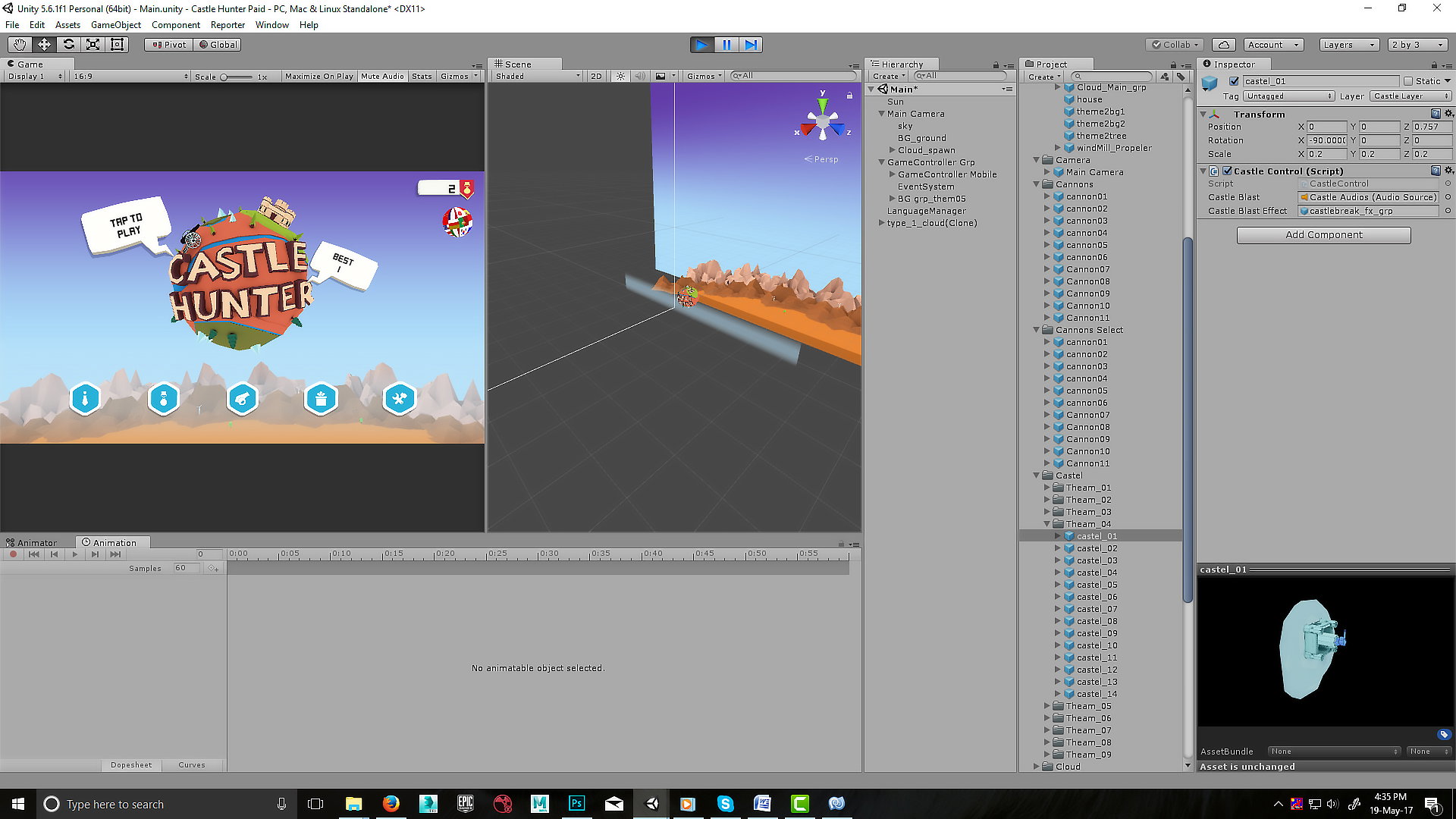Click the Windows Start button

(x=18, y=804)
